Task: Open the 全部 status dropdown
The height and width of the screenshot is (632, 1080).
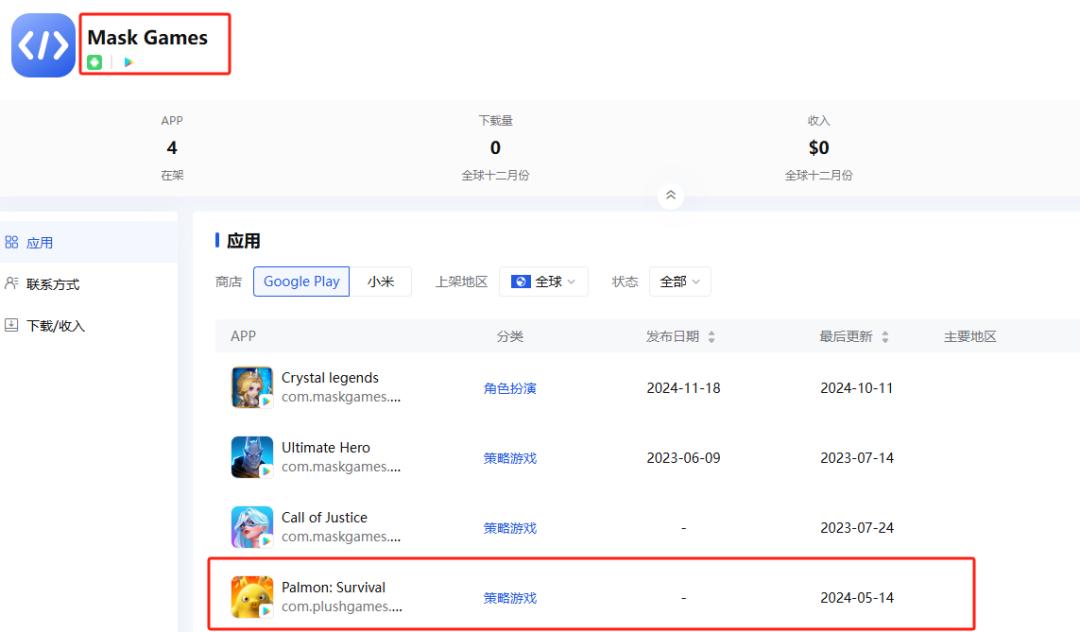Action: [680, 282]
